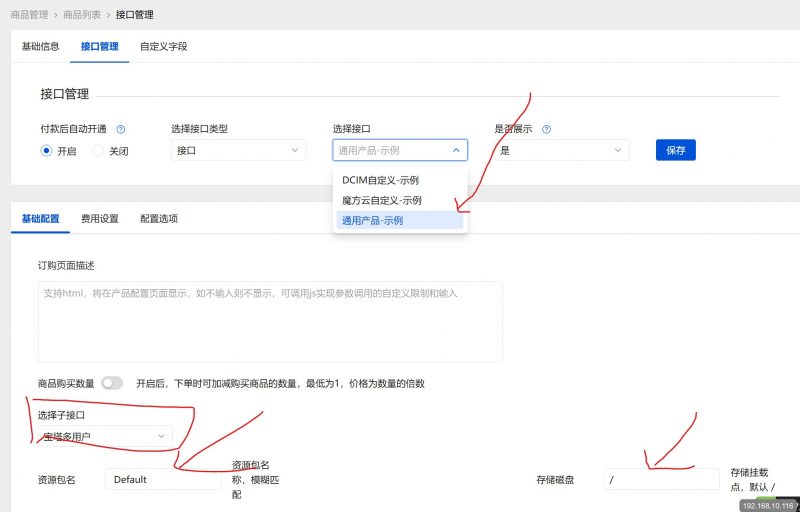Click help icon beside 是否展示
Image resolution: width=800 pixels, height=512 pixels.
tap(546, 130)
